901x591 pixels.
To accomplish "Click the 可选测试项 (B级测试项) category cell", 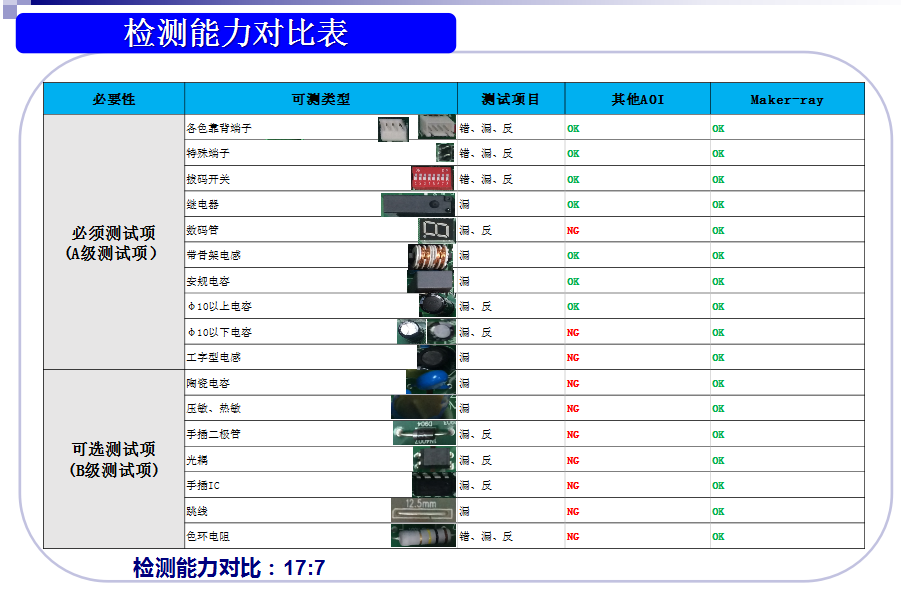I will (x=113, y=459).
